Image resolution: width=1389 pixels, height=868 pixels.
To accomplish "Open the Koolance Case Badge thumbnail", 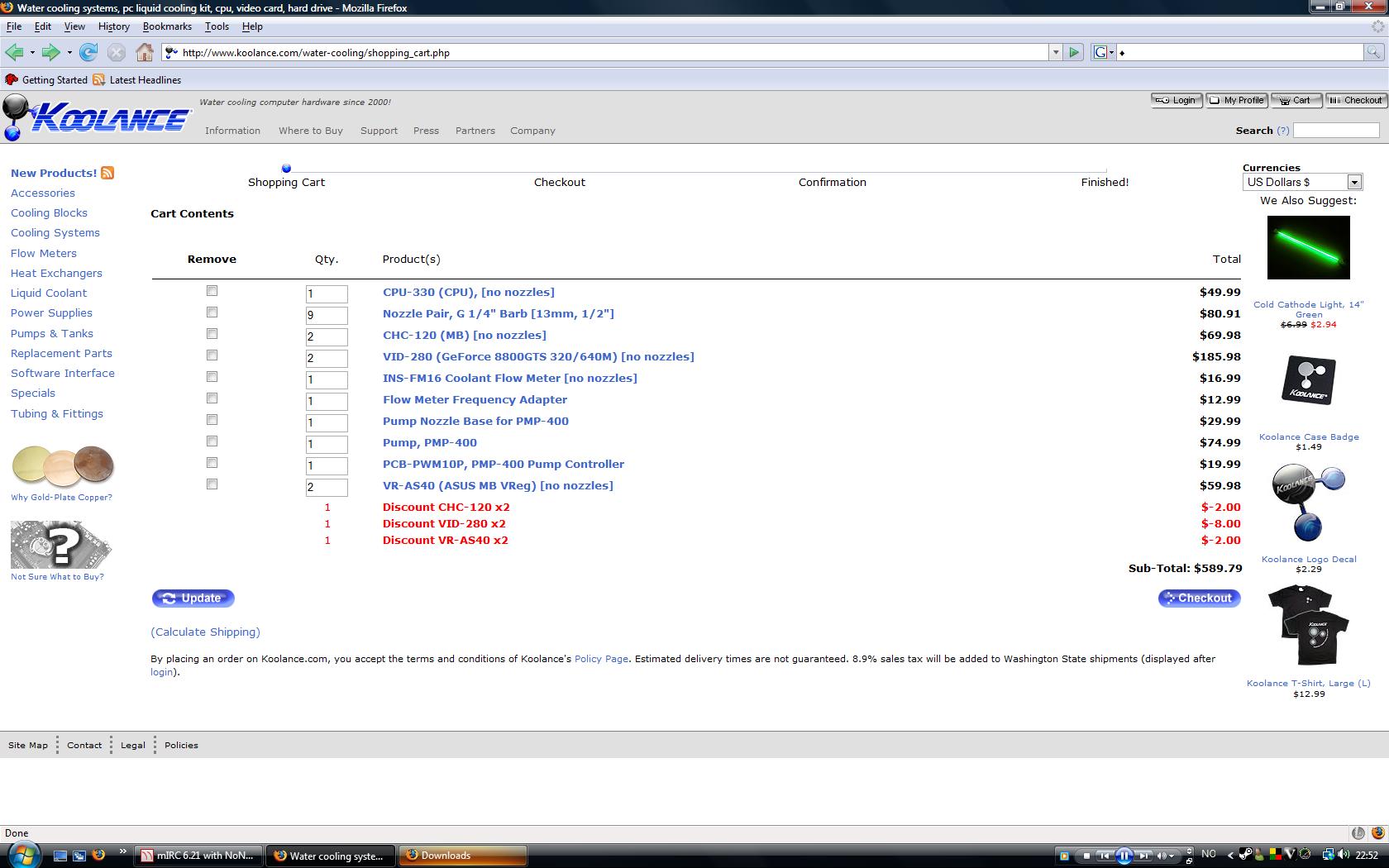I will click(1309, 380).
